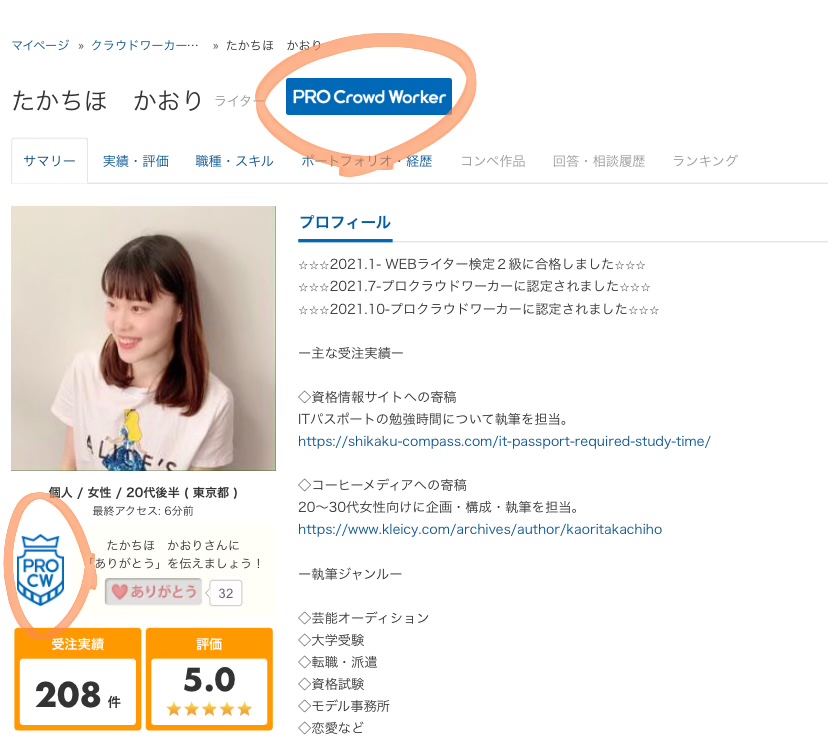Click the WEBライター検定２級に合格しました line

[x=472, y=264]
